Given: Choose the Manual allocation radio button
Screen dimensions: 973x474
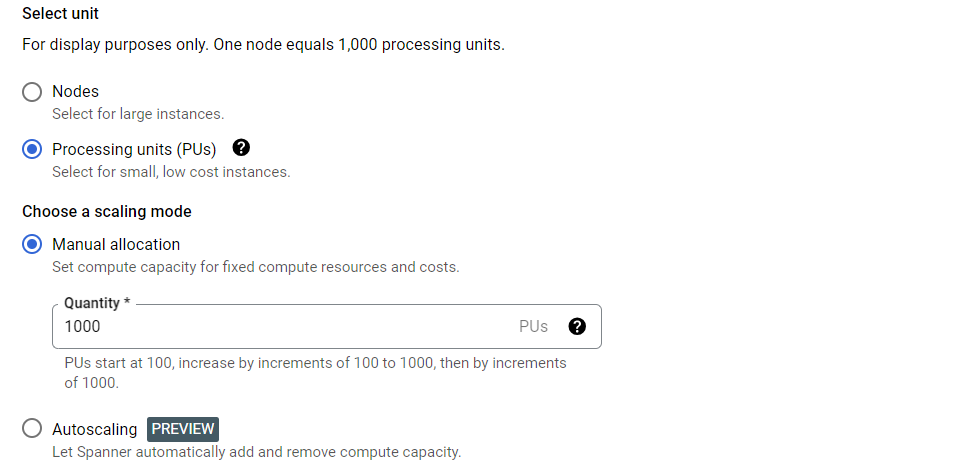Looking at the screenshot, I should pyautogui.click(x=33, y=244).
